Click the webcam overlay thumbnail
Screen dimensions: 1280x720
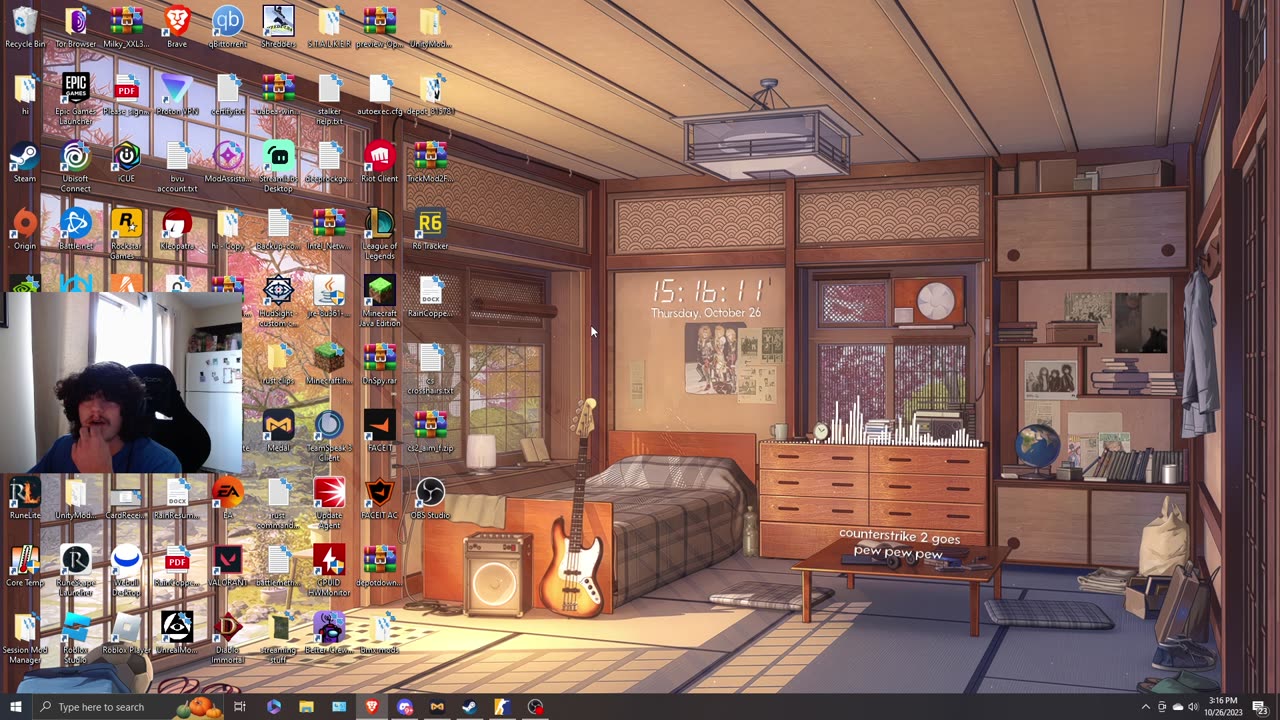click(121, 382)
